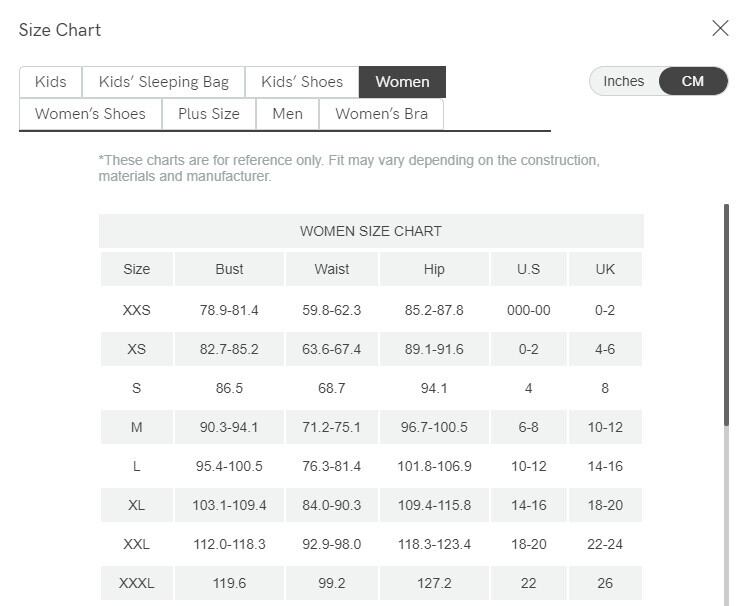Click the XL size row label
Screen dimensions: 747x606
coord(137,505)
